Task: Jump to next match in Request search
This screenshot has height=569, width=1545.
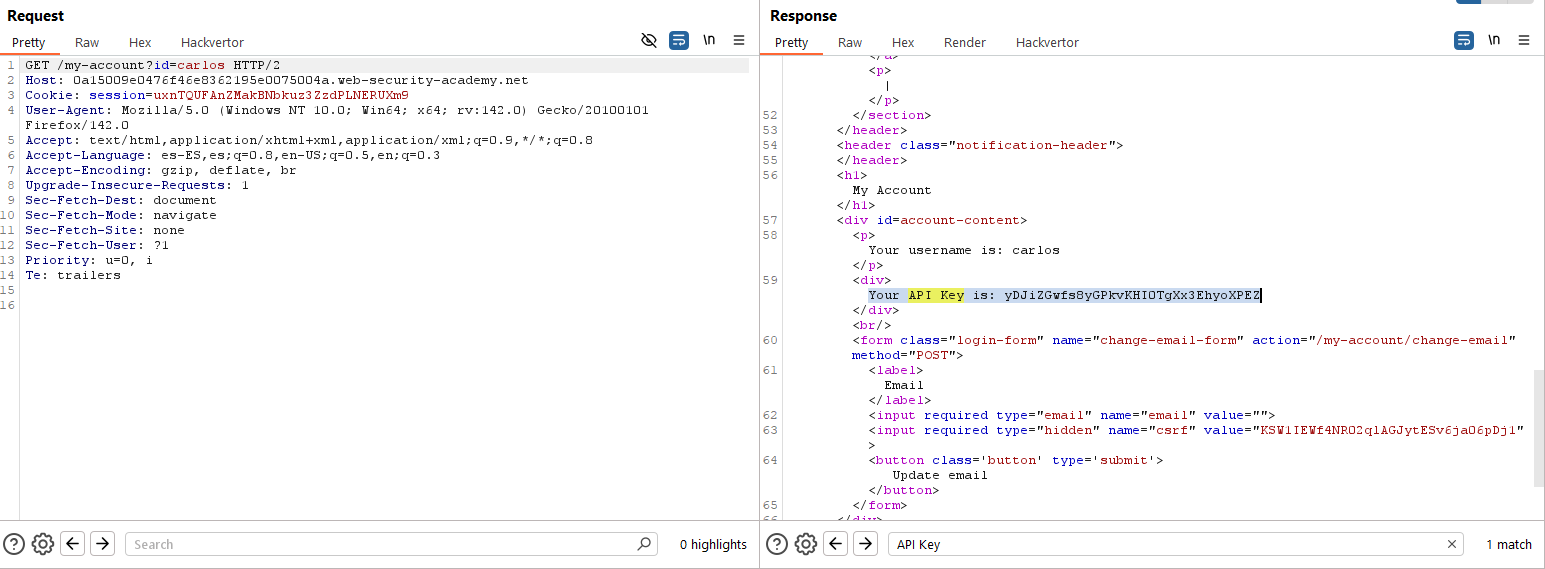Action: pos(102,544)
